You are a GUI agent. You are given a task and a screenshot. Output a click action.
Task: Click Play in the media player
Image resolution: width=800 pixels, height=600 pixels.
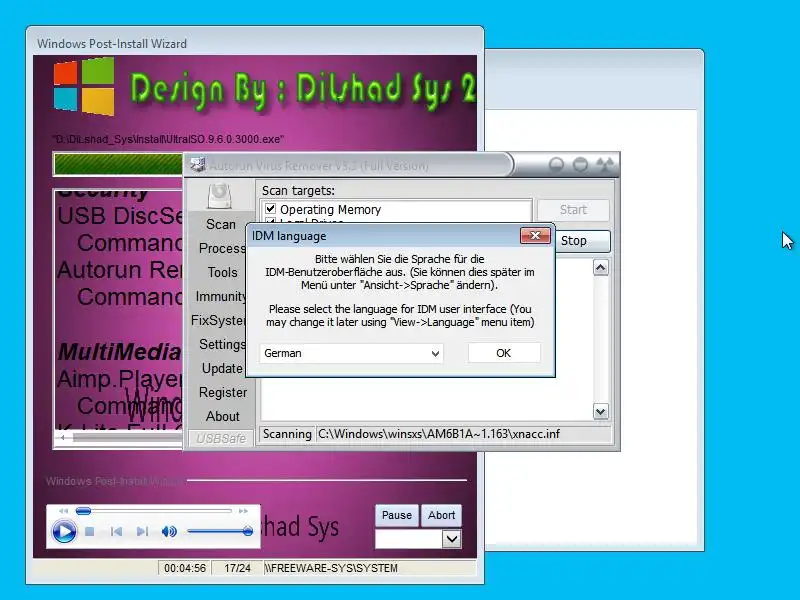pyautogui.click(x=64, y=532)
